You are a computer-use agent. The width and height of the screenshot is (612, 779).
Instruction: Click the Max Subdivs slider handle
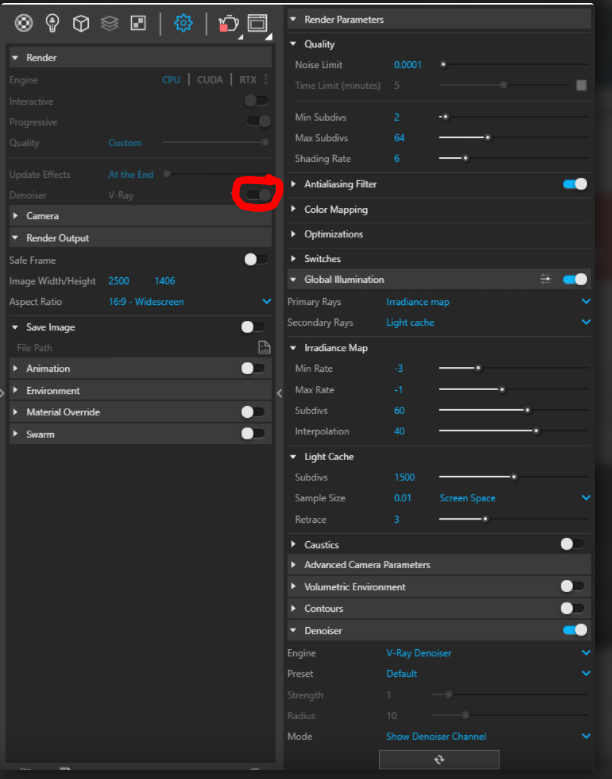click(x=487, y=138)
